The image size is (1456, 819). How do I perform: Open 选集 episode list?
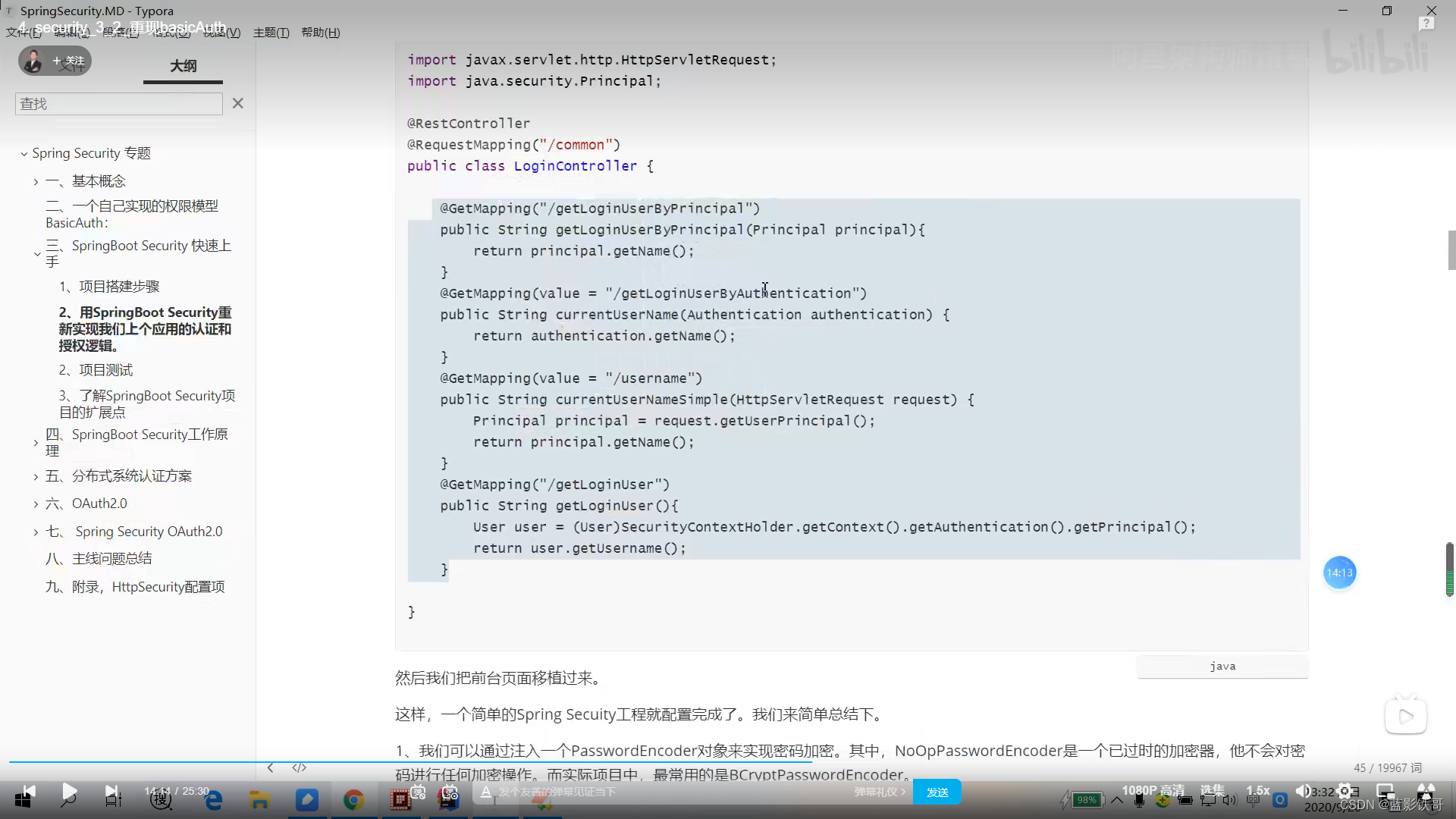[x=1212, y=790]
